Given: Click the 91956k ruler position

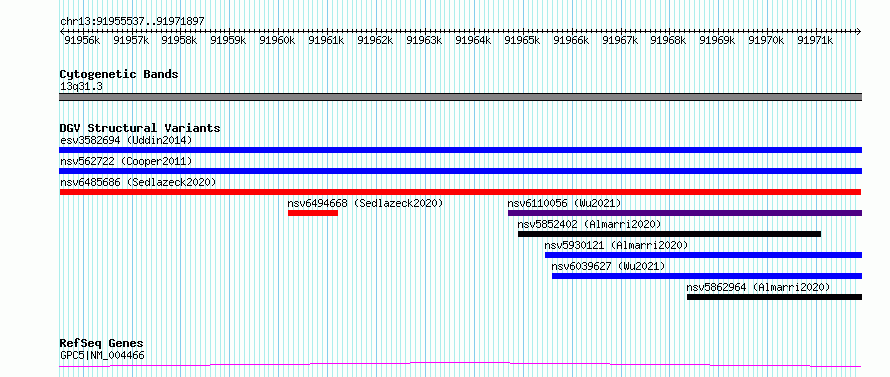Looking at the screenshot, I should [x=82, y=40].
